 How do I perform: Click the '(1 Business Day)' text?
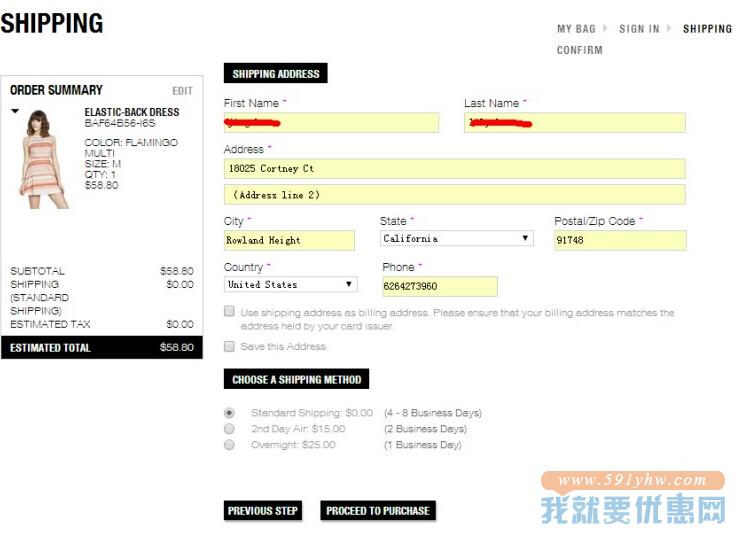[423, 445]
